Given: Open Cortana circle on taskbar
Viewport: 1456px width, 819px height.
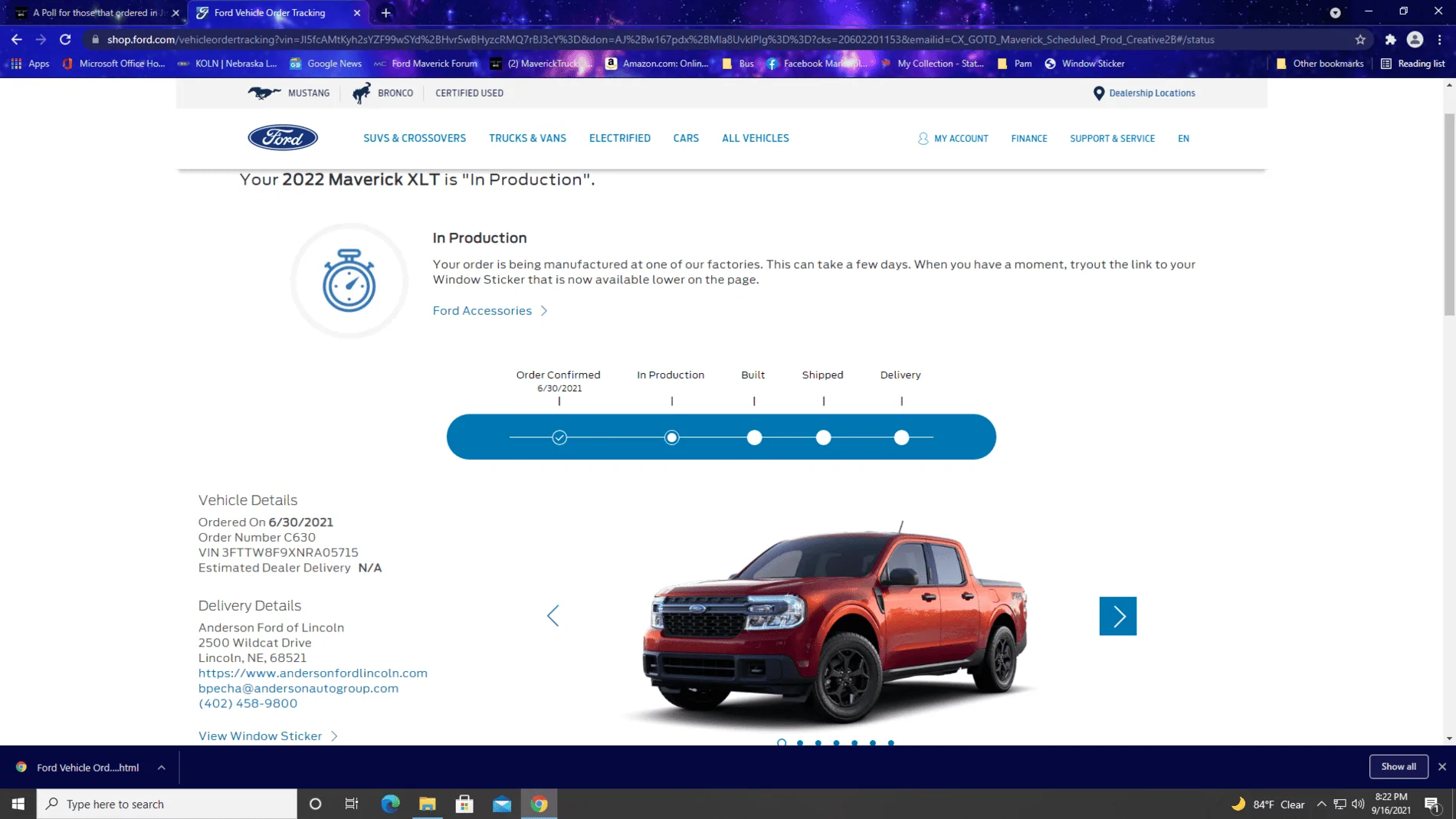Looking at the screenshot, I should click(x=315, y=804).
